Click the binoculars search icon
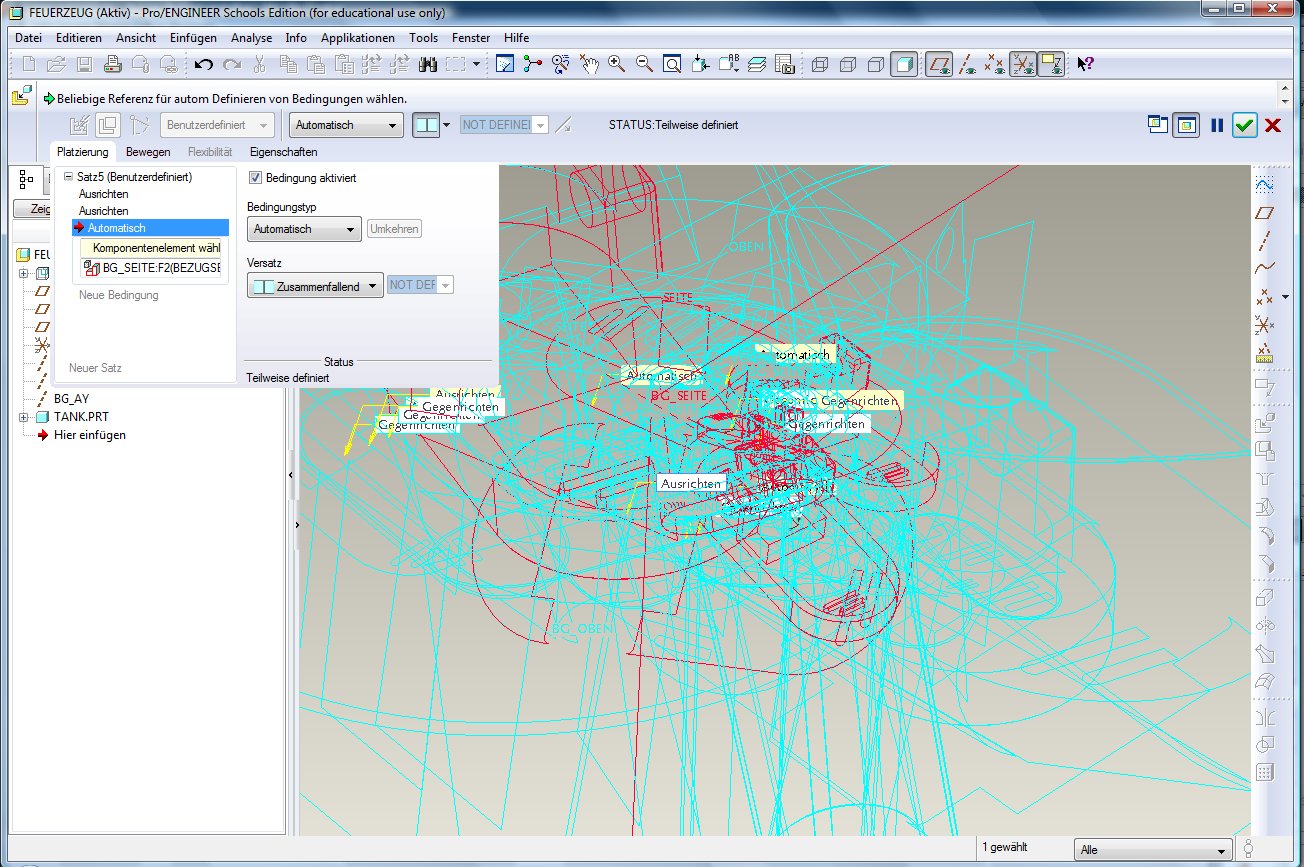1304x867 pixels. [429, 64]
